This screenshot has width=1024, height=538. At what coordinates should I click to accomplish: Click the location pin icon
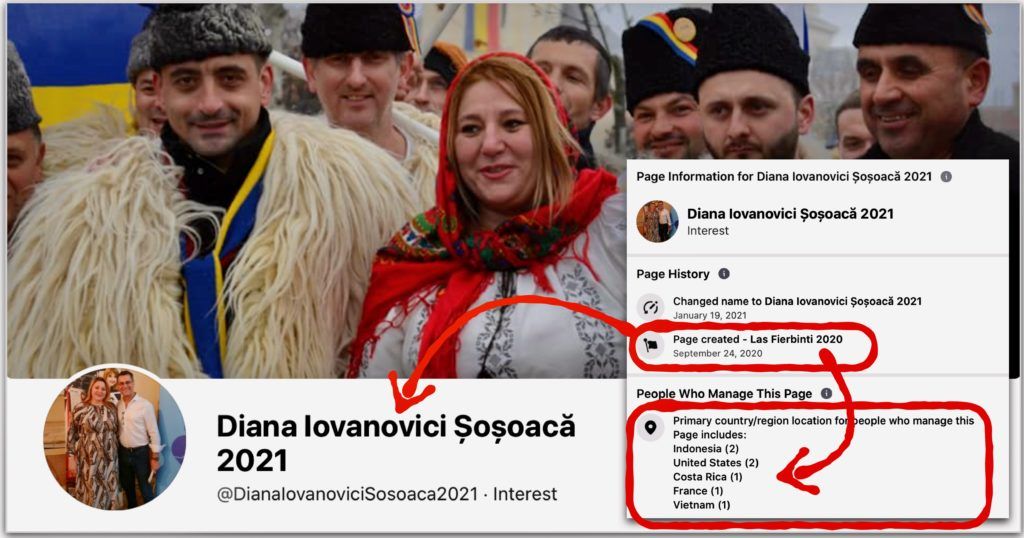(x=650, y=428)
